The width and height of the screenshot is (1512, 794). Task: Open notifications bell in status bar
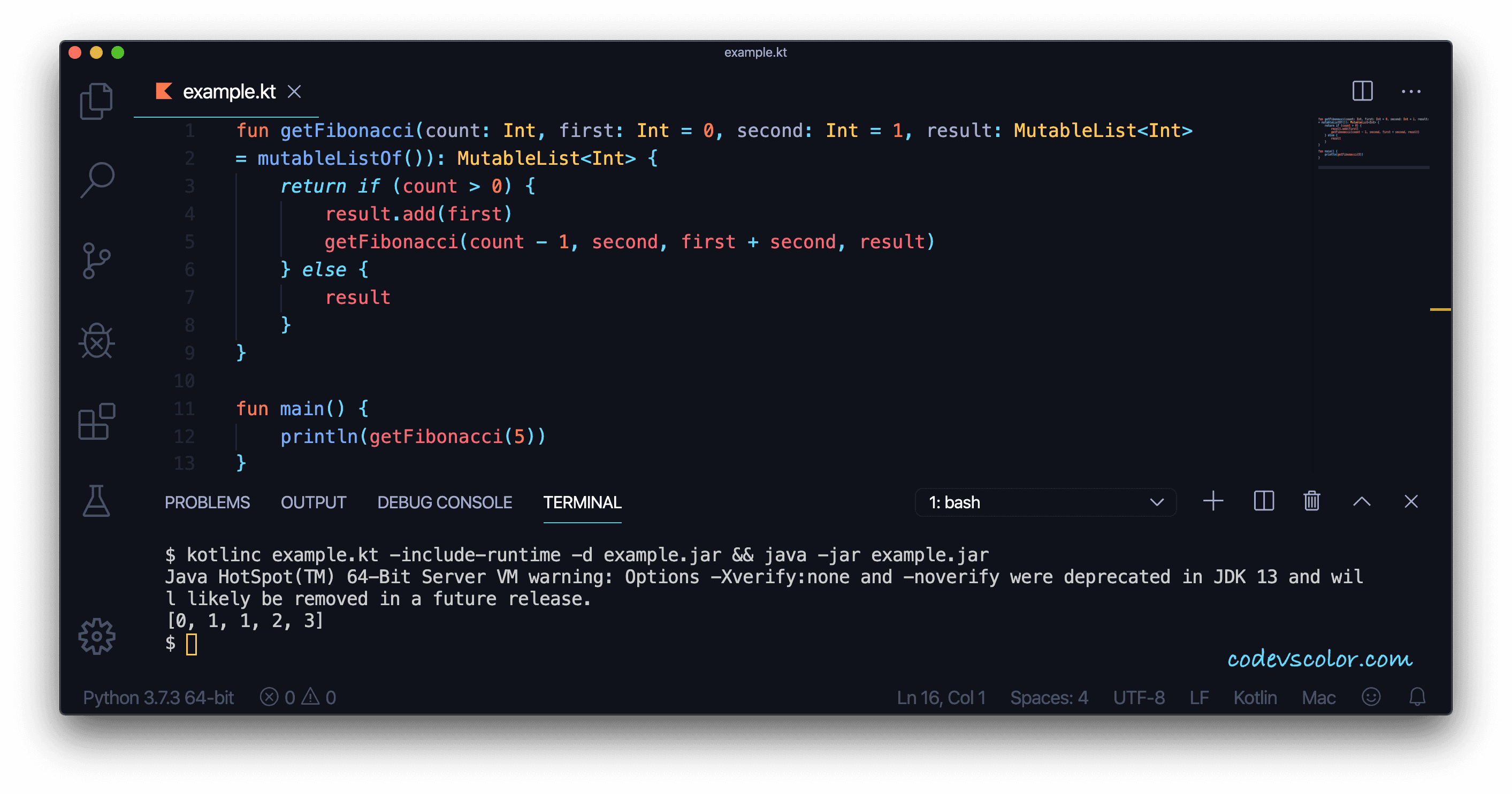coord(1417,697)
